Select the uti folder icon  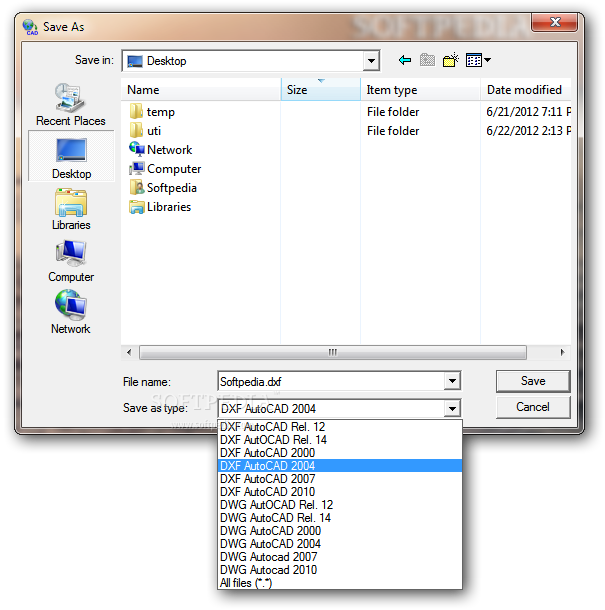pyautogui.click(x=136, y=131)
